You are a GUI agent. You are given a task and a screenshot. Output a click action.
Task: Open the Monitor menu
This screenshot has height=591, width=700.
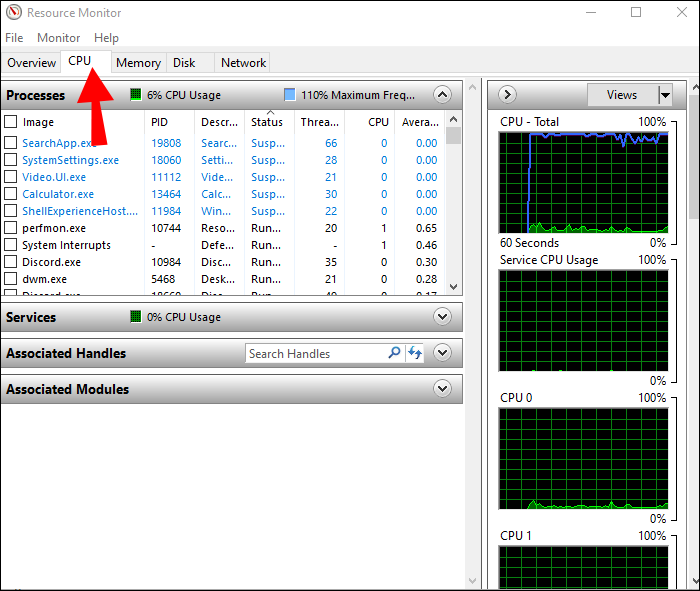pos(58,37)
